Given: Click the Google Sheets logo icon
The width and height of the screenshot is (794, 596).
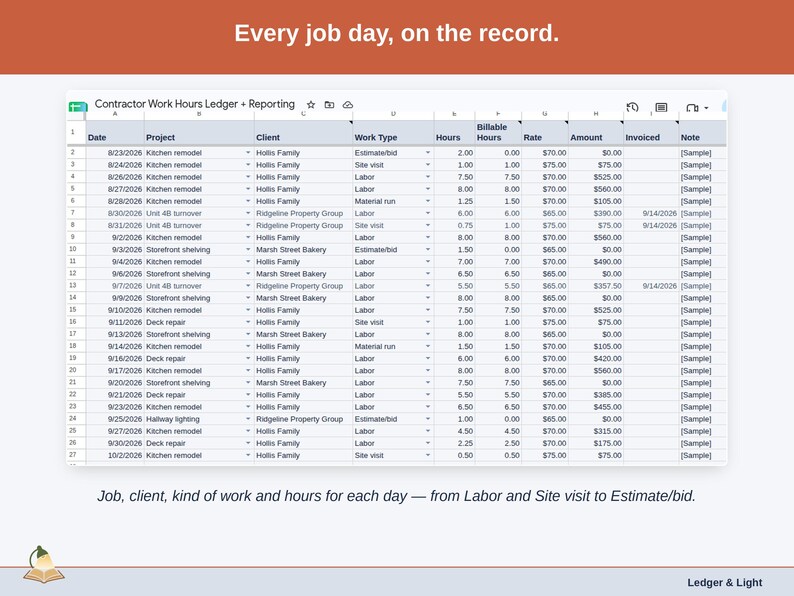Looking at the screenshot, I should (78, 107).
